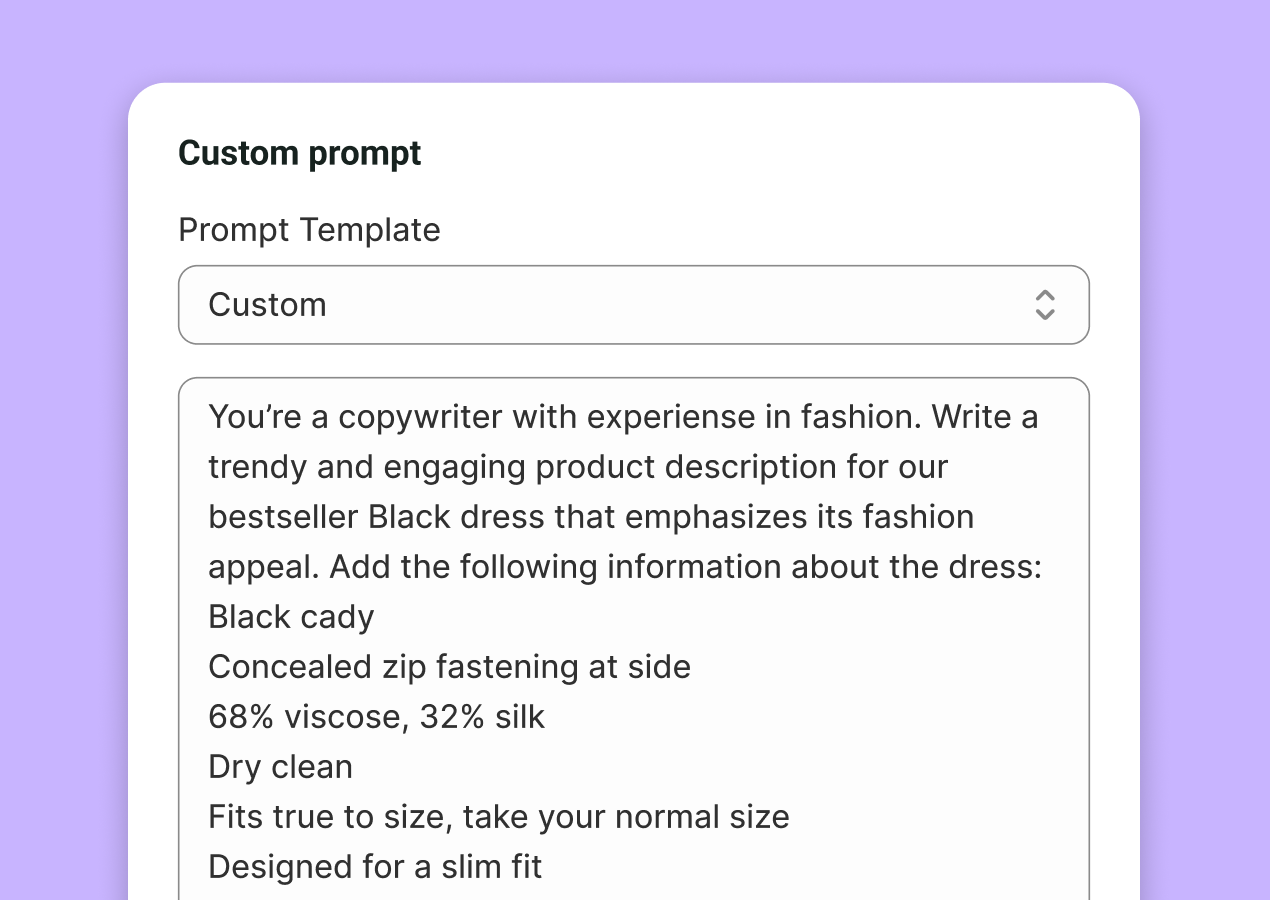Open the Prompt Template dropdown
The image size is (1270, 900).
(632, 305)
